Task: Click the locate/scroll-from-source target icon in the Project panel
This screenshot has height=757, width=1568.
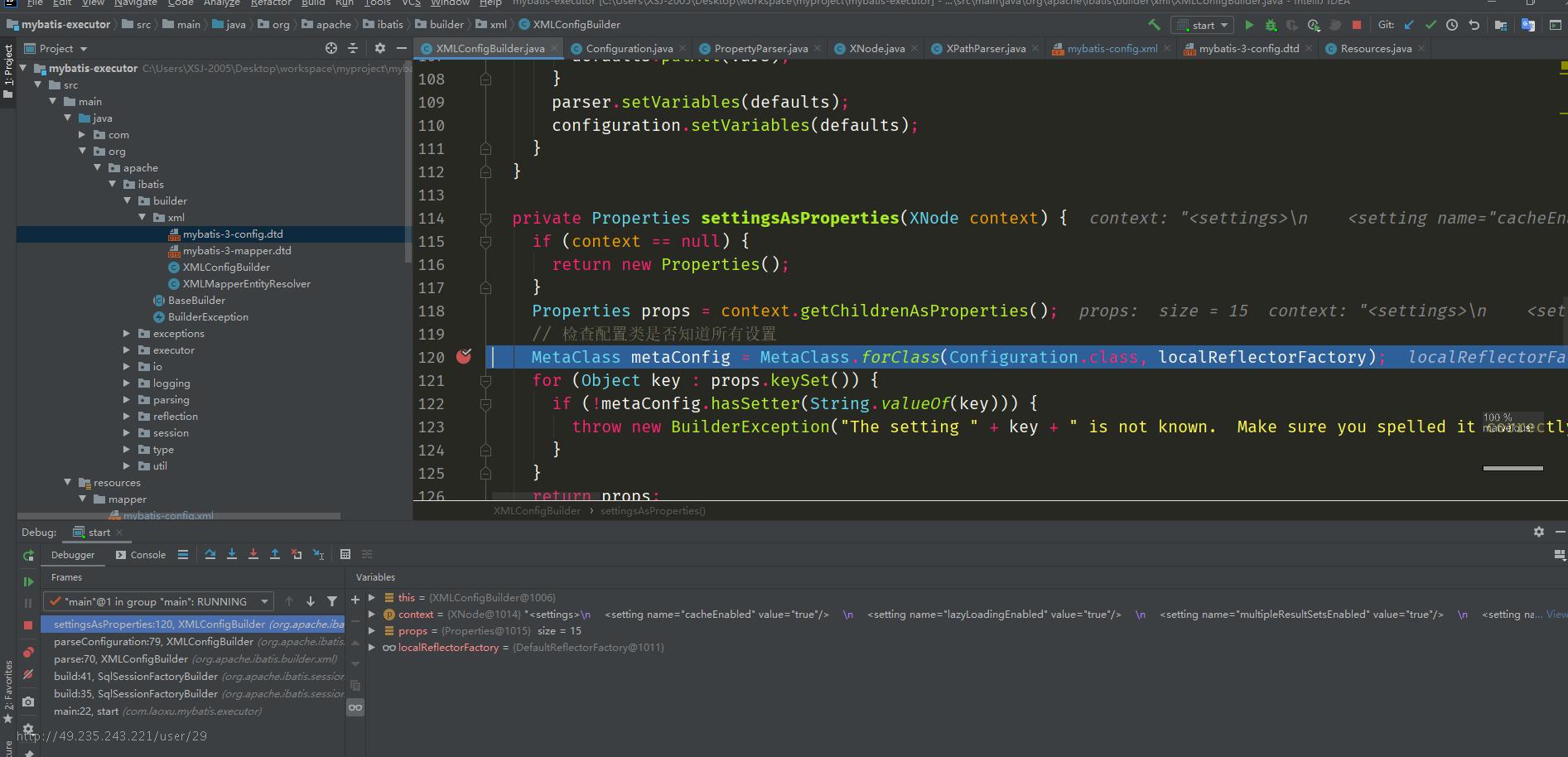Action: tap(331, 48)
